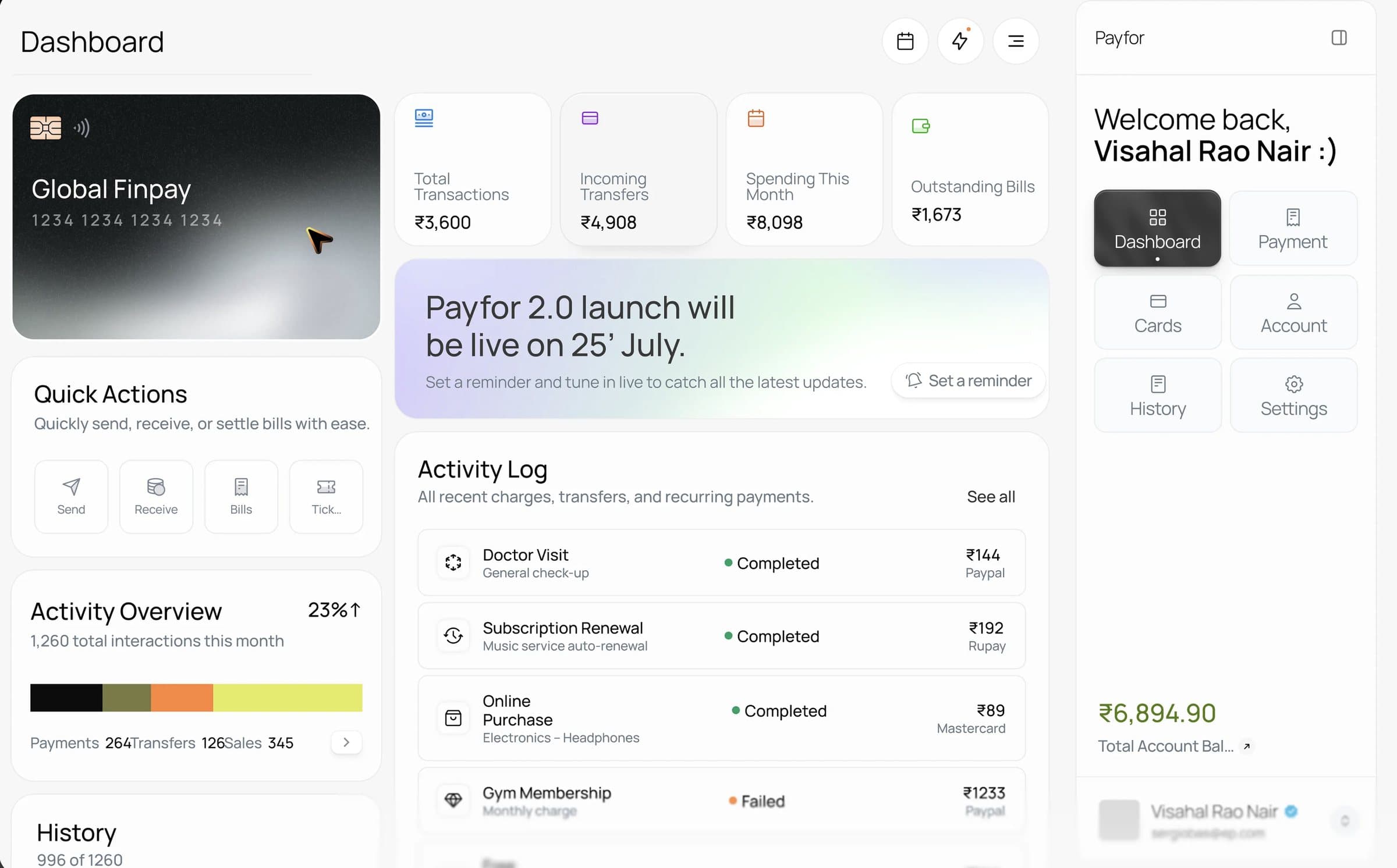Open Dashboard in the sidebar menu

pos(1157,229)
